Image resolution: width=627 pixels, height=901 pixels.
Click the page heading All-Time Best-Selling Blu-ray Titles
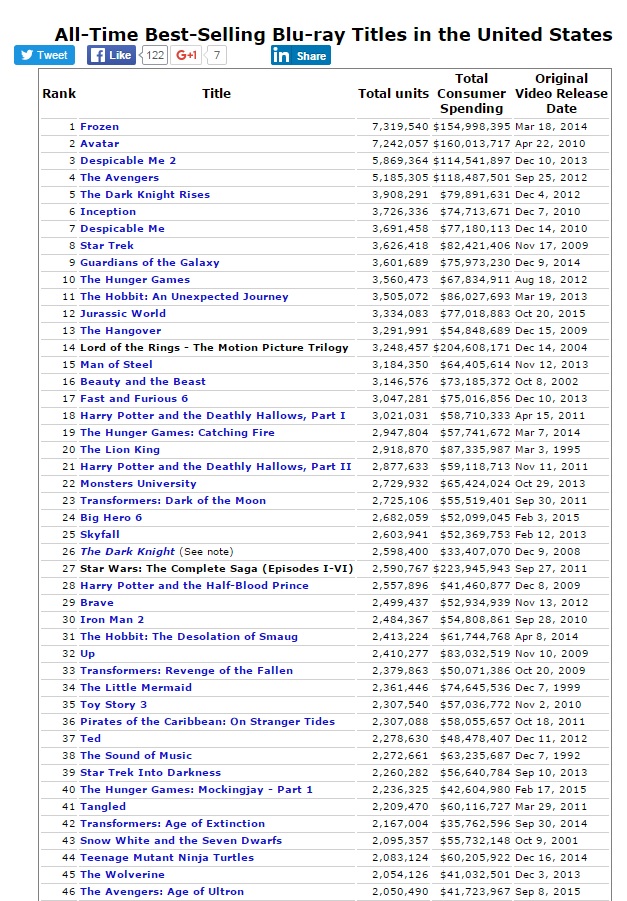(x=333, y=34)
